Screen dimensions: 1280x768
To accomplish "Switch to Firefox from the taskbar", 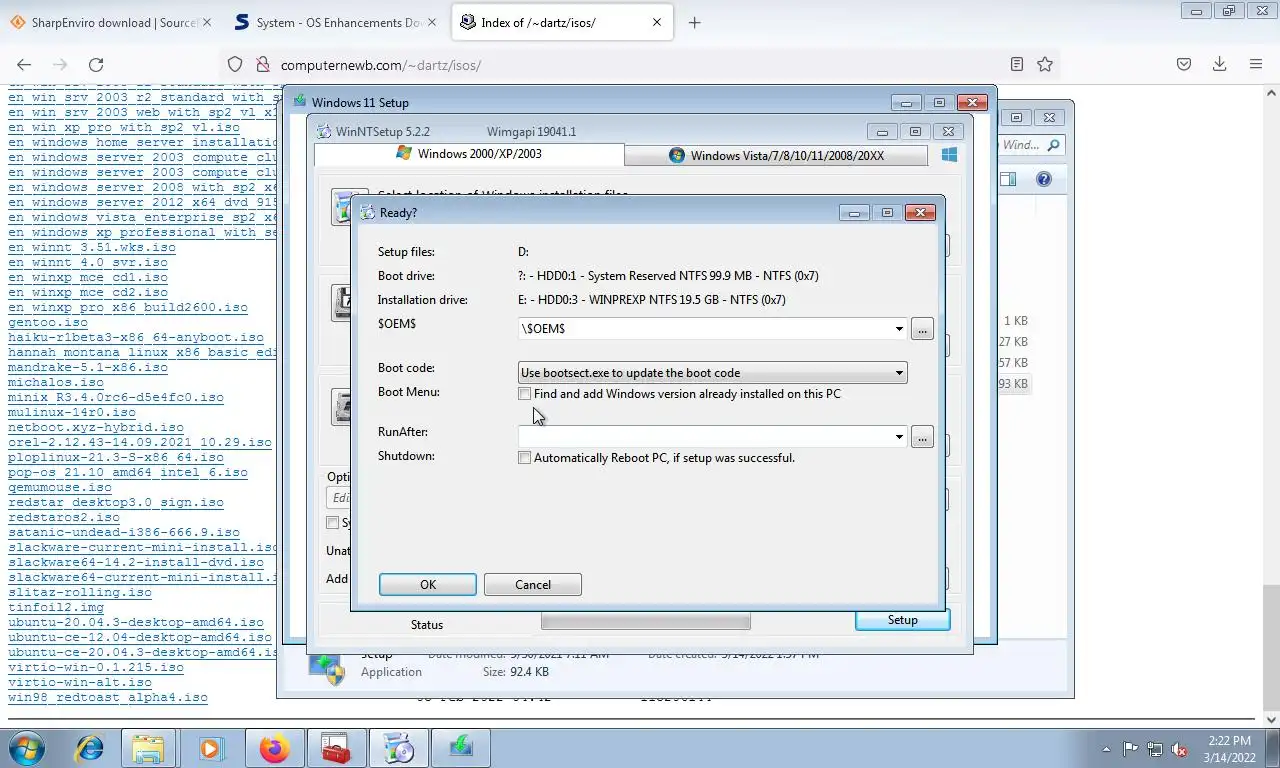I will 273,748.
